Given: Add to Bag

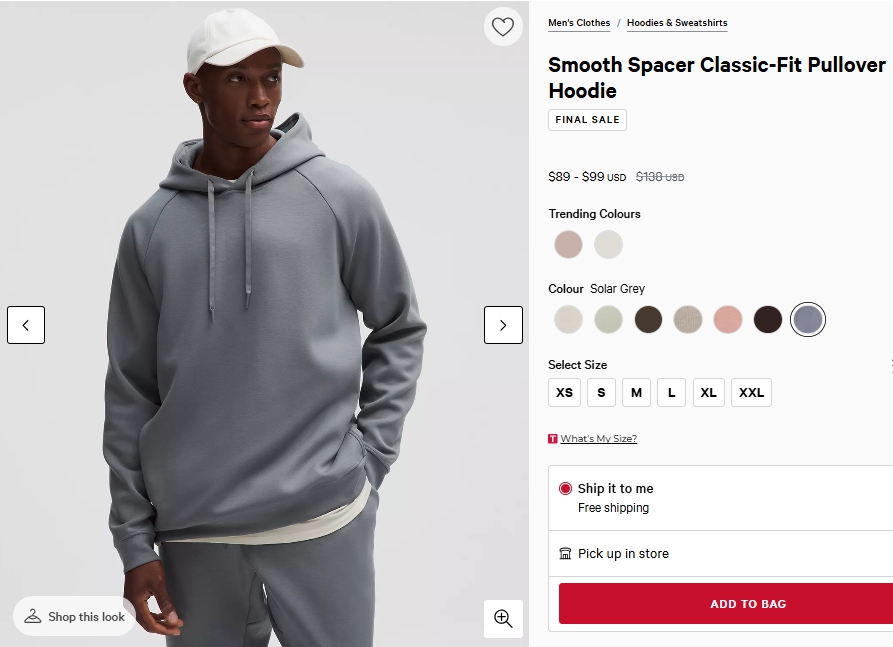Looking at the screenshot, I should pos(747,604).
